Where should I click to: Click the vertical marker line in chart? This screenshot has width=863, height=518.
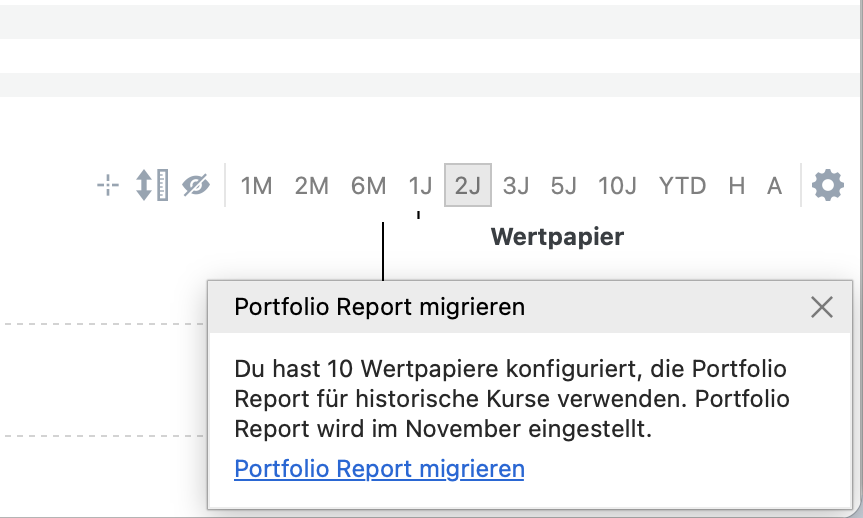tap(383, 250)
